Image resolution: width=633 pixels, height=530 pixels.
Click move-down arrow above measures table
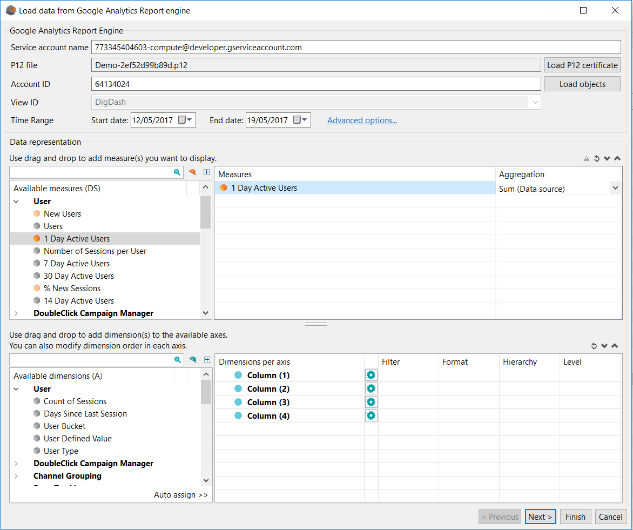[607, 159]
